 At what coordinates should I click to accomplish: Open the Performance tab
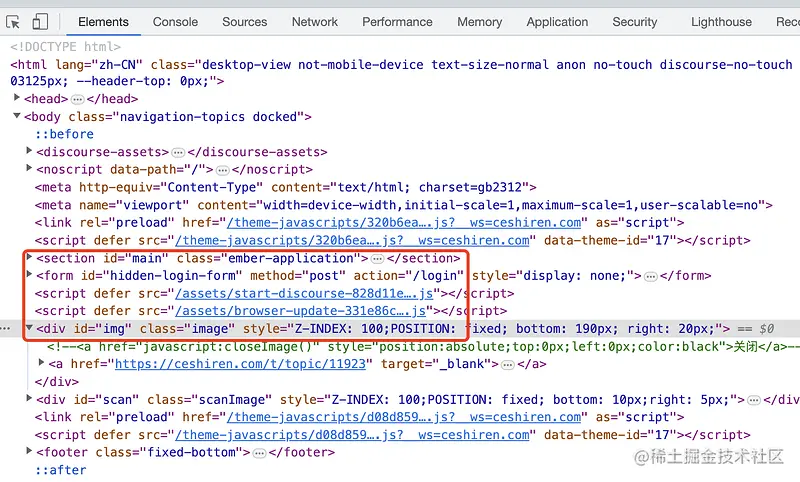pos(397,22)
